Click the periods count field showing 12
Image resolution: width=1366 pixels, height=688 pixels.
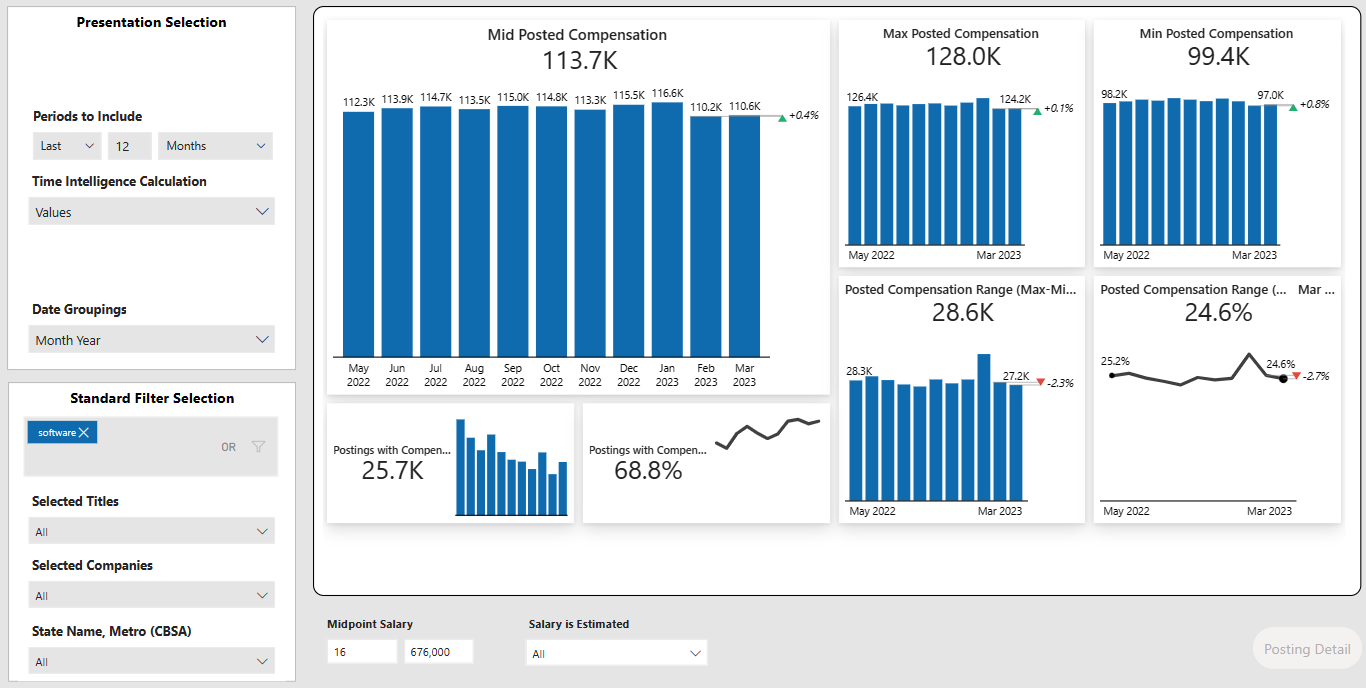click(x=130, y=146)
